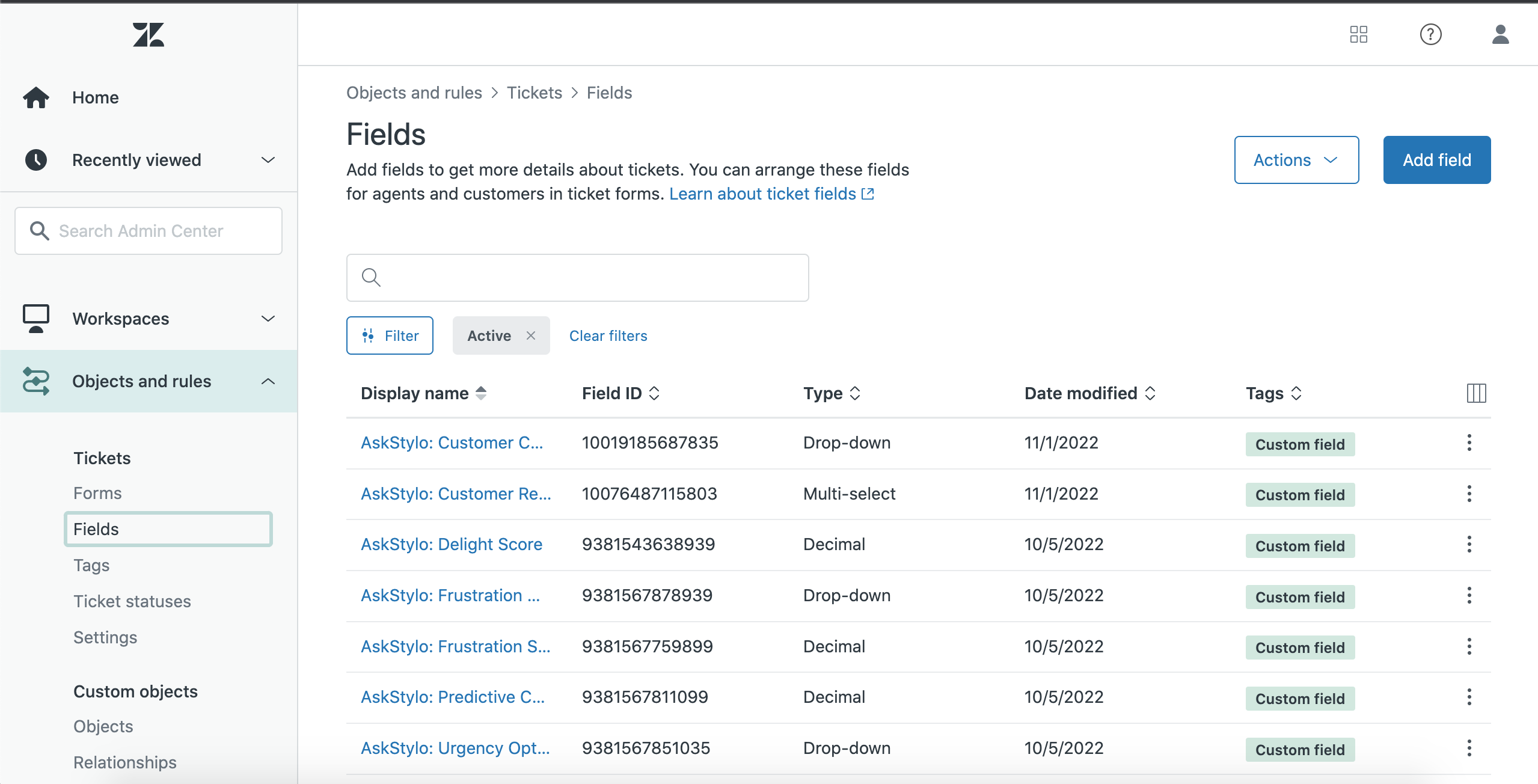
Task: Click the Zendesk logo
Action: (x=149, y=35)
